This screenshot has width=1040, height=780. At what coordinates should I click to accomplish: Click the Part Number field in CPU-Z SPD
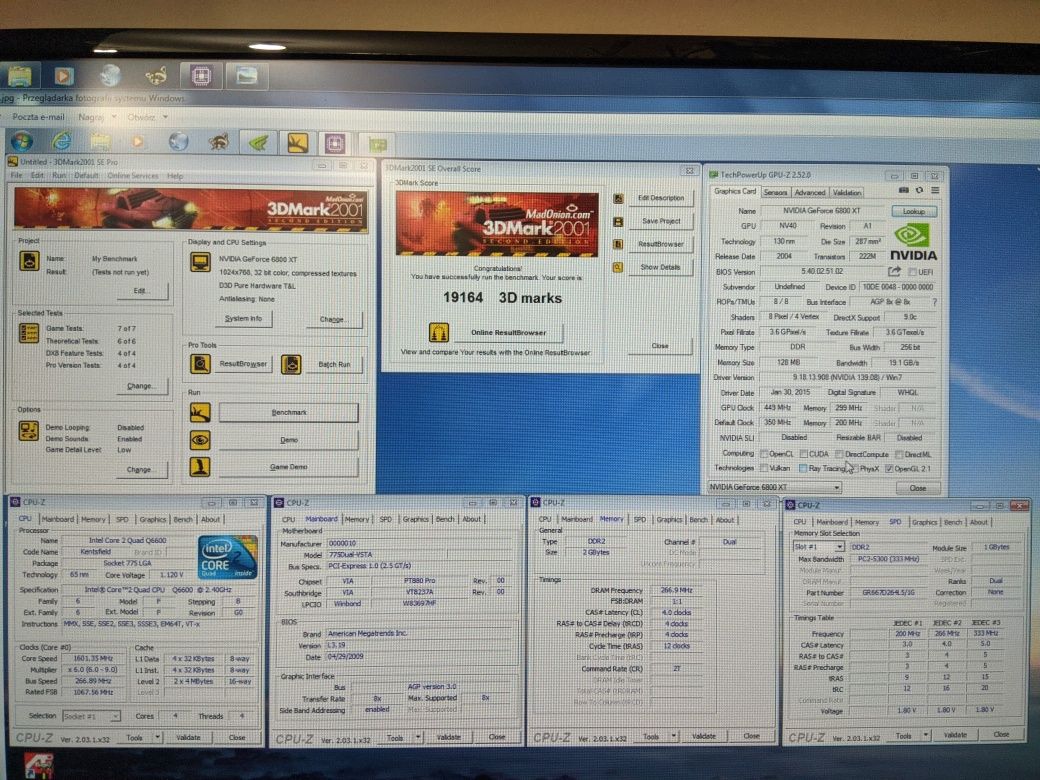(x=889, y=592)
